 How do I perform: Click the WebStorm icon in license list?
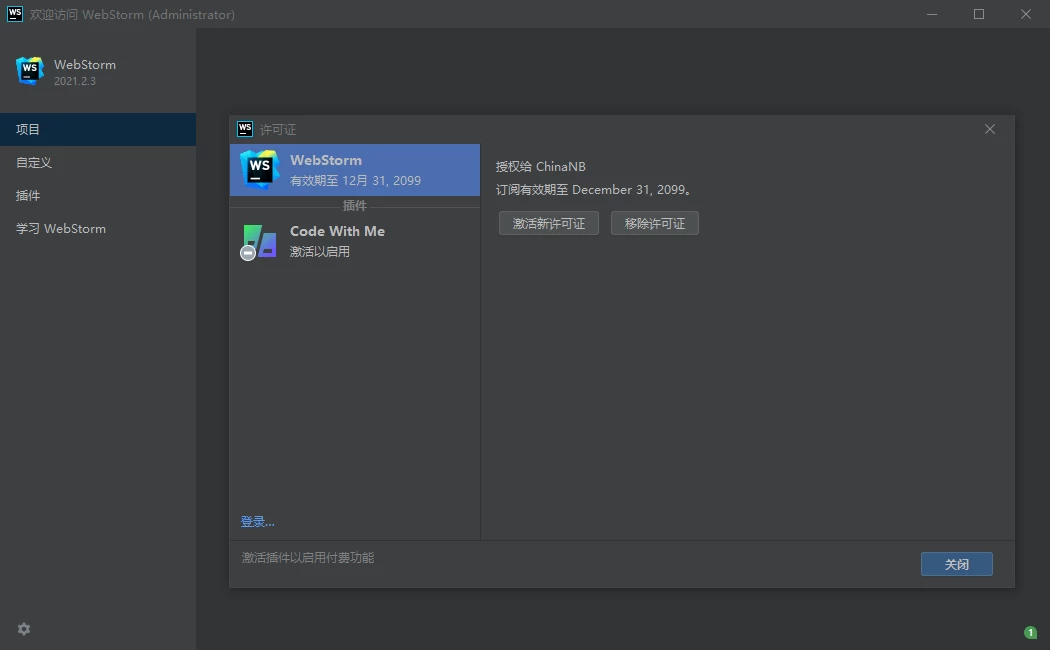pyautogui.click(x=259, y=169)
